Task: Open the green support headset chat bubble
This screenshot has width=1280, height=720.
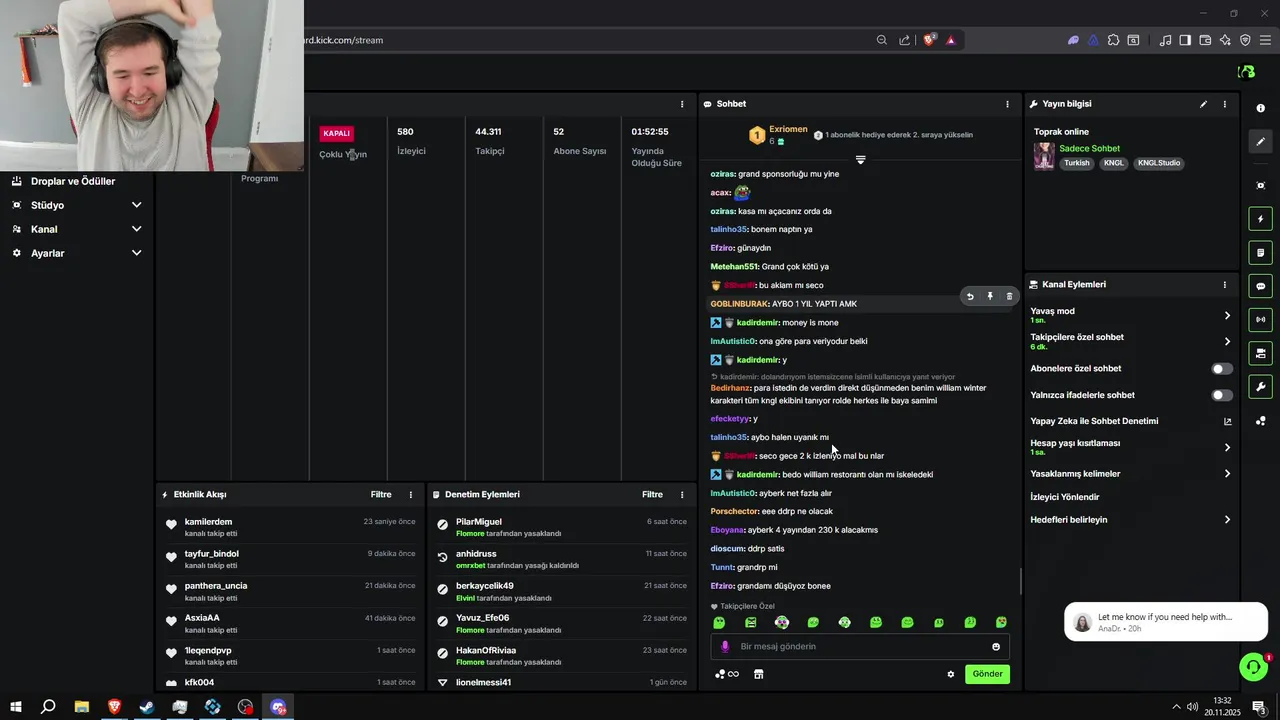Action: (1253, 667)
